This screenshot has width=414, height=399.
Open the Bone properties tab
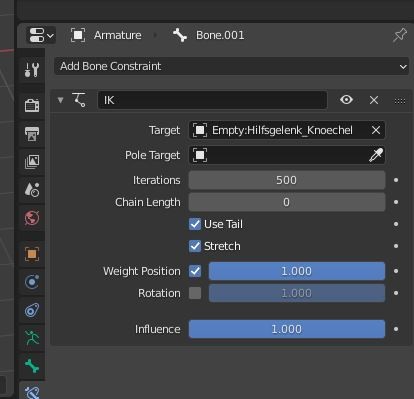point(32,366)
